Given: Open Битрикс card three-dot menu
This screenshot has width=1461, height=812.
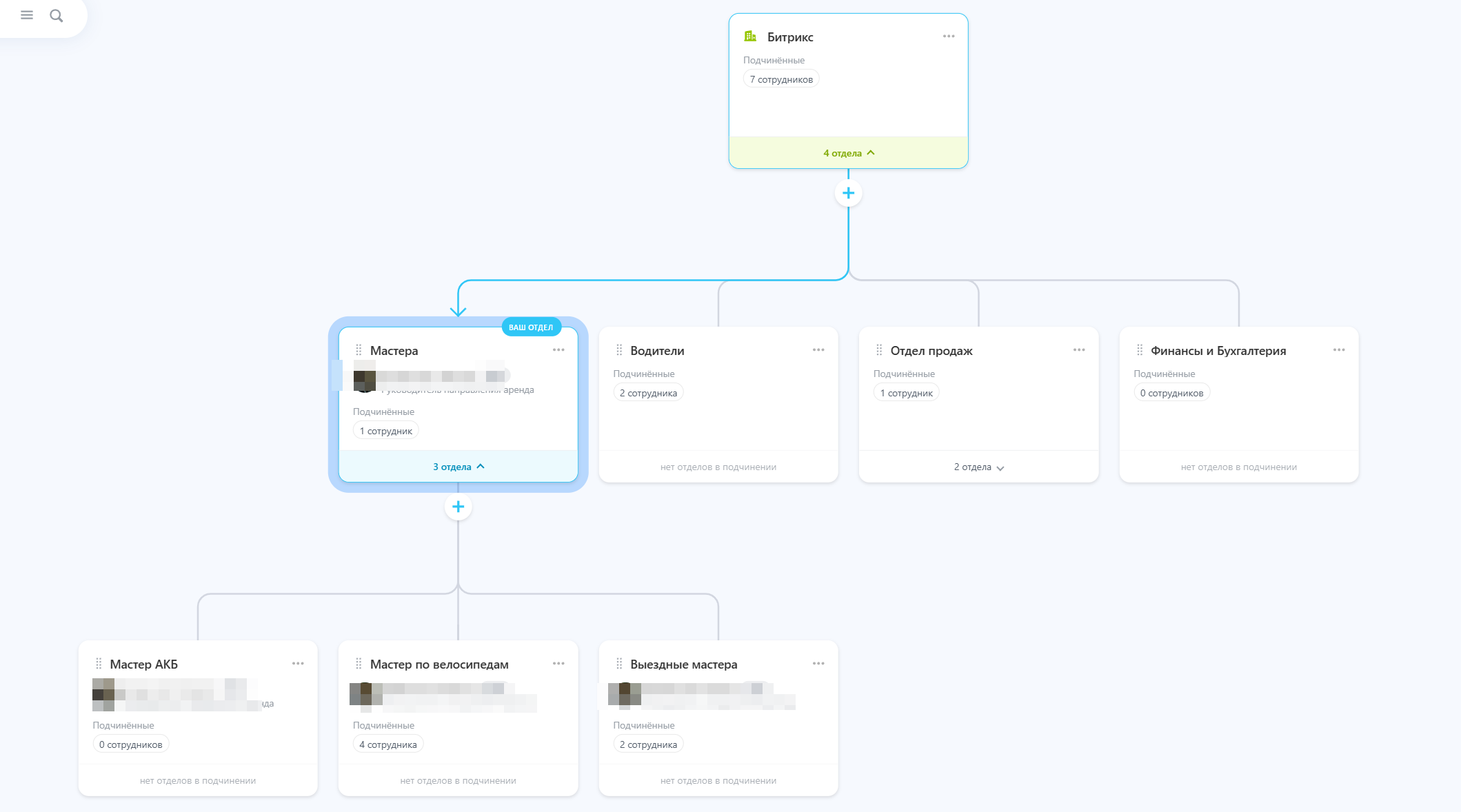Looking at the screenshot, I should (x=949, y=37).
